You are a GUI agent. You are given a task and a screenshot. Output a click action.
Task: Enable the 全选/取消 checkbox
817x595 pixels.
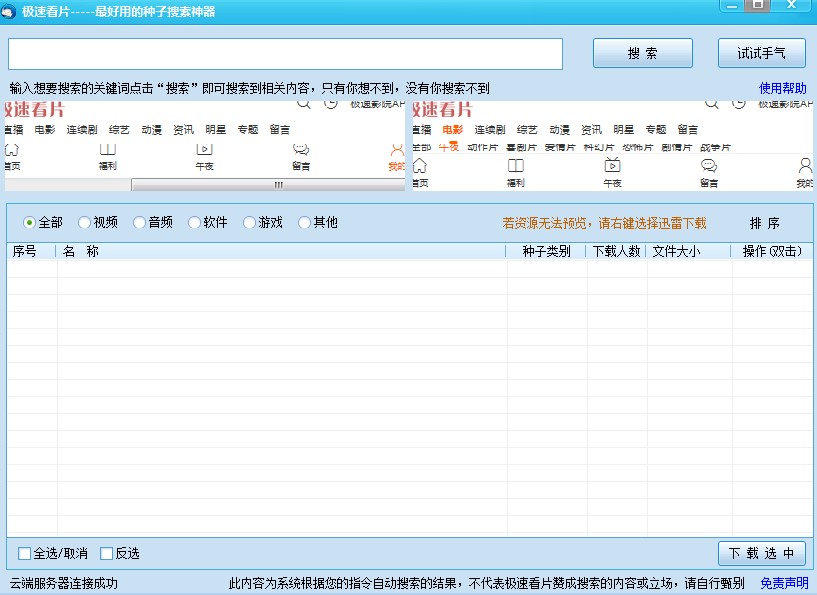[x=25, y=553]
